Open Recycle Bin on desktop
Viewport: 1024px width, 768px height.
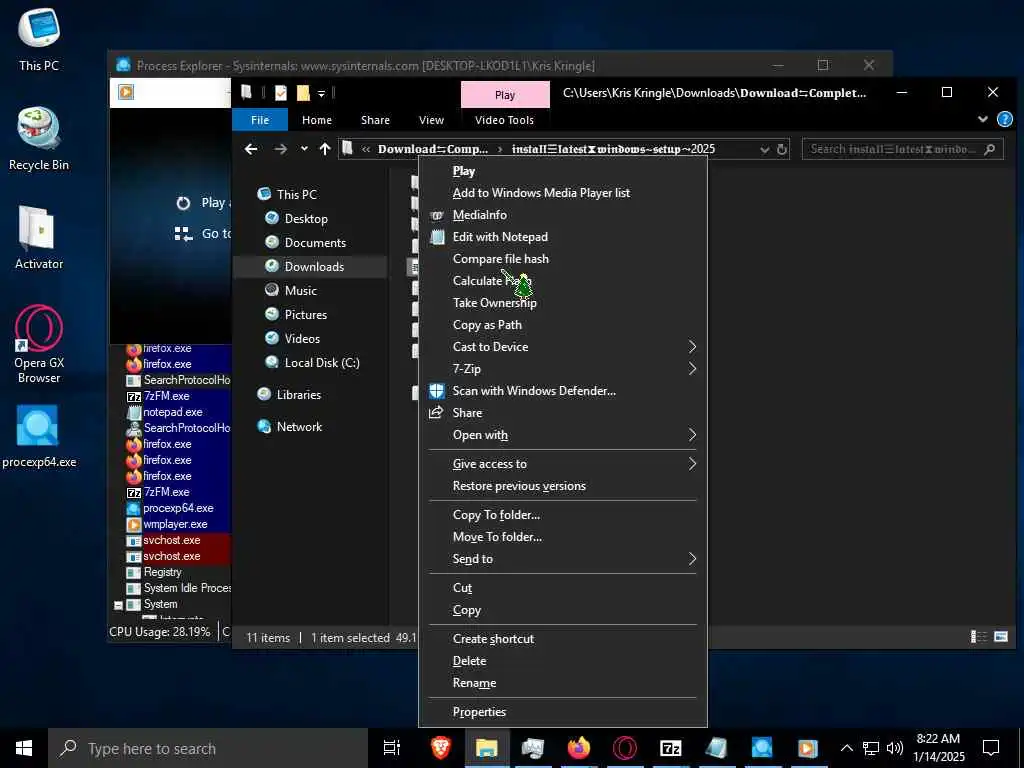click(x=39, y=139)
